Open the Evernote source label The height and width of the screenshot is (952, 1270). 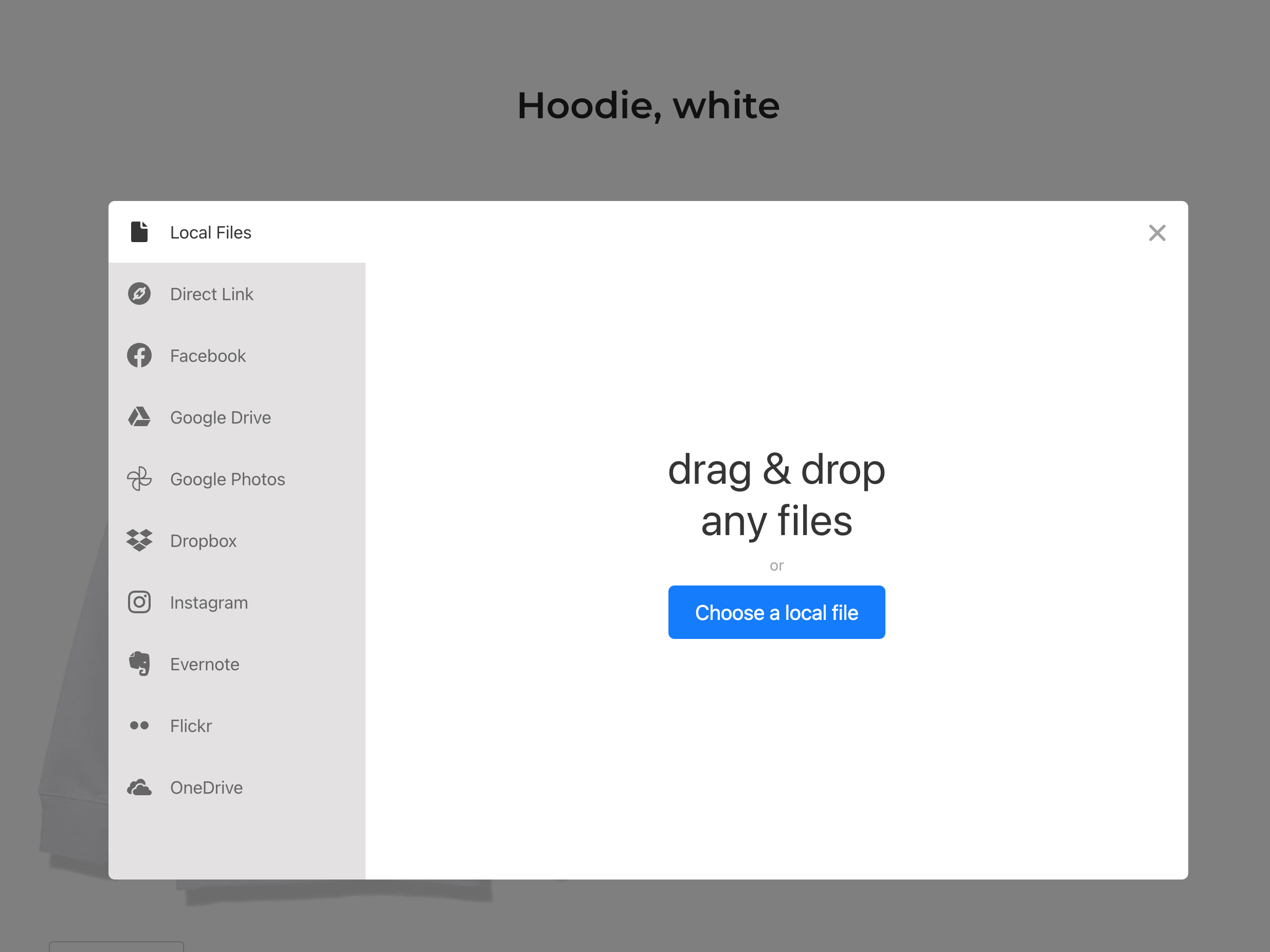(205, 664)
